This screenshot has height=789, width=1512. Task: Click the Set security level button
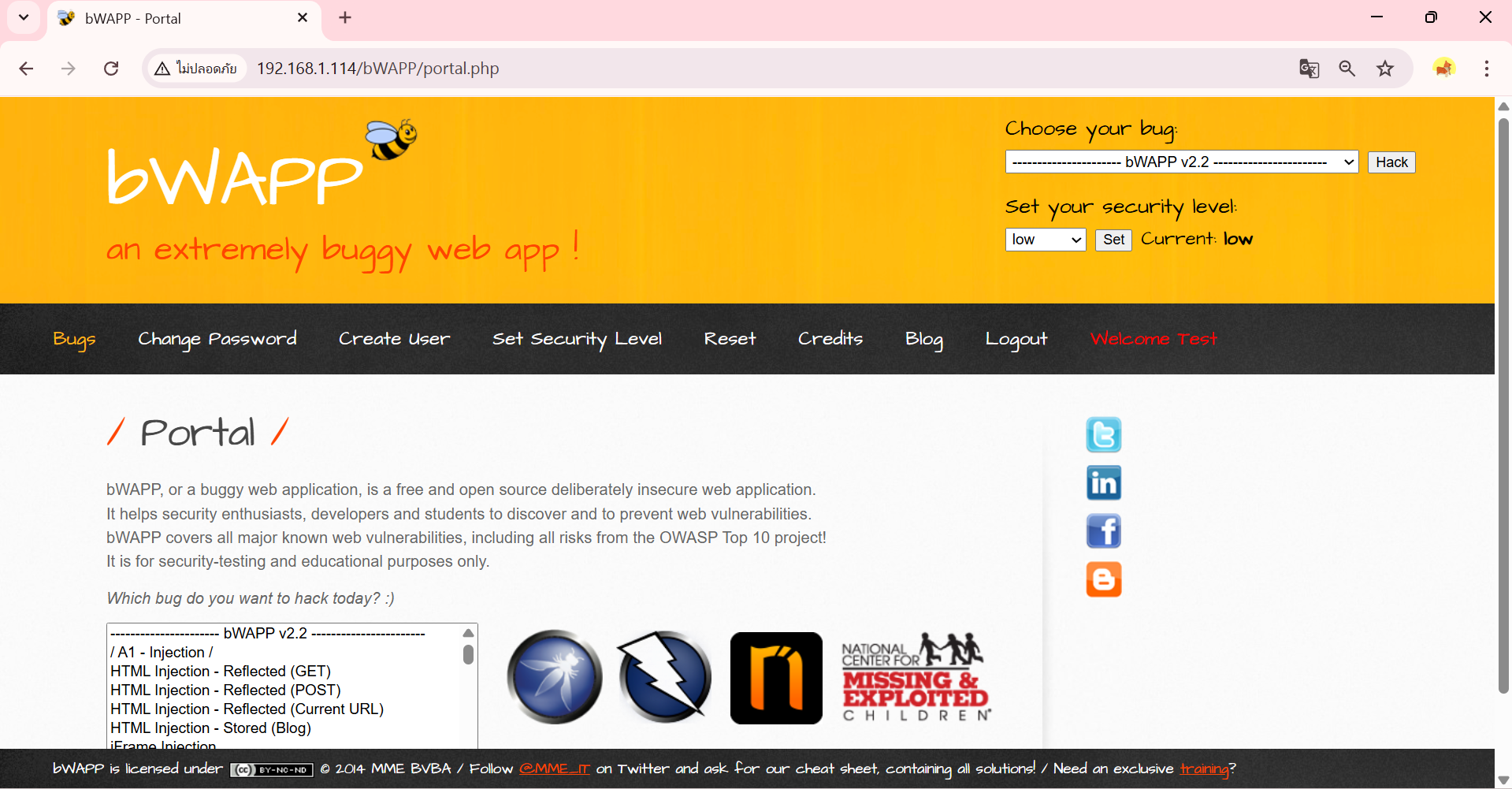1113,240
